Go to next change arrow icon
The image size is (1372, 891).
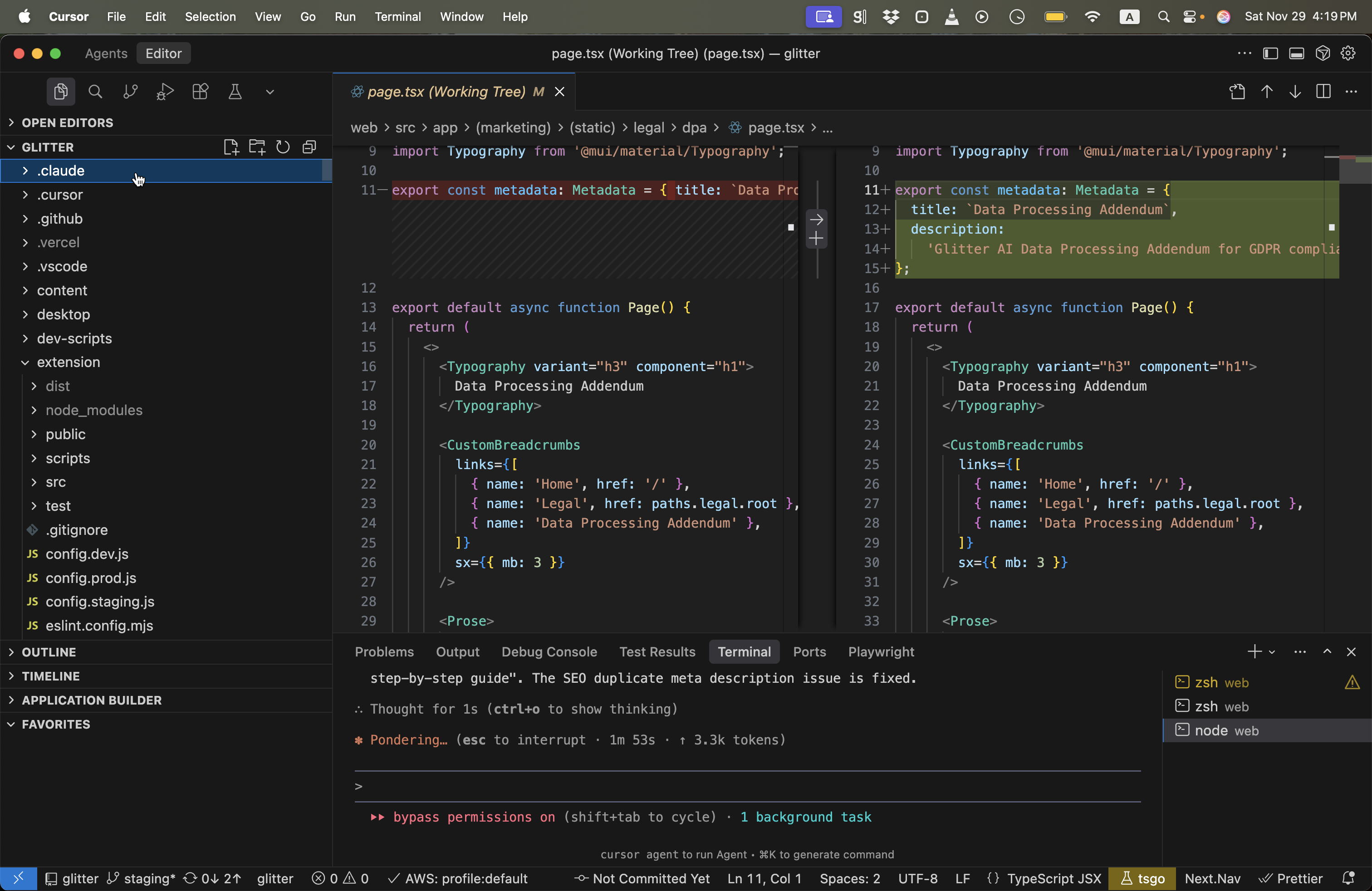tap(1295, 92)
